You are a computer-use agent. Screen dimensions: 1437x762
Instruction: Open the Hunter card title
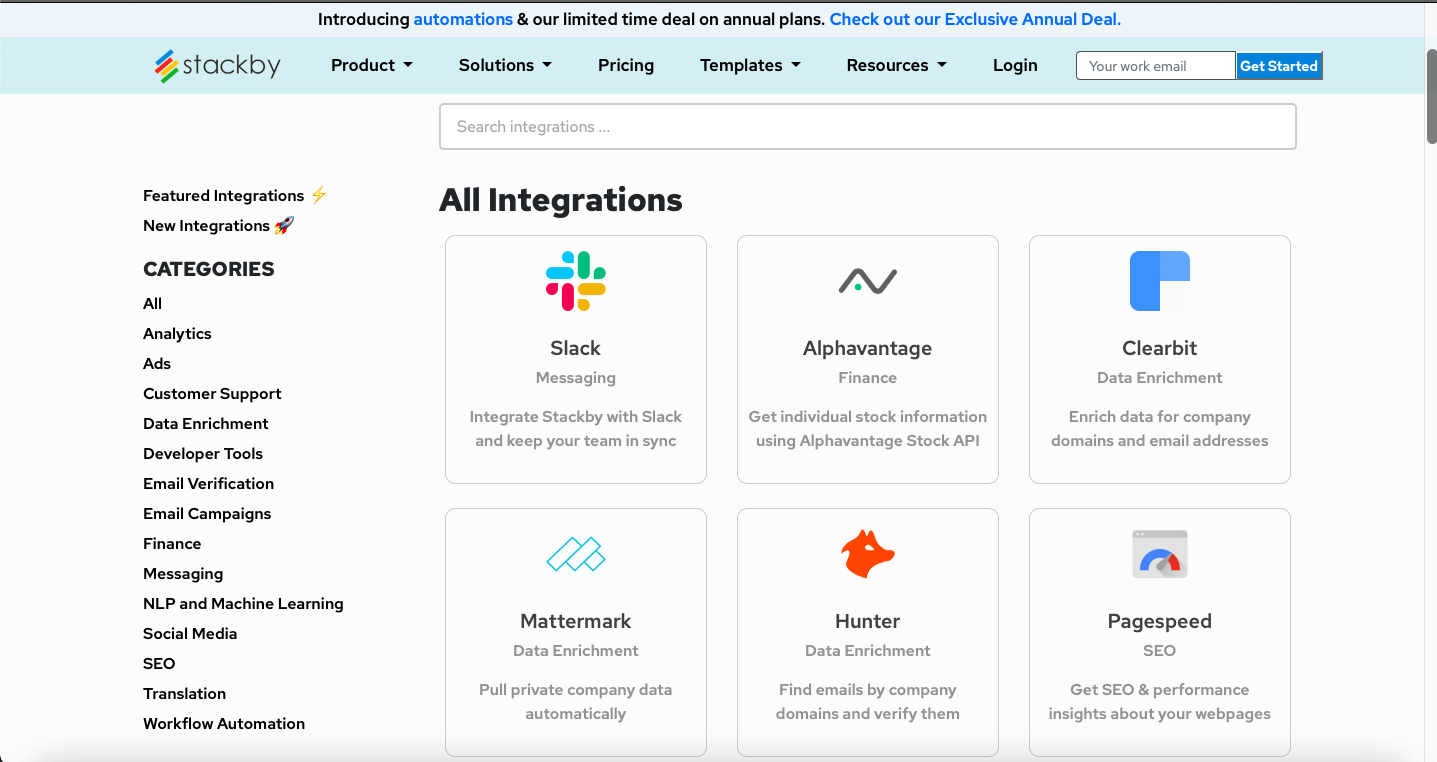point(868,621)
